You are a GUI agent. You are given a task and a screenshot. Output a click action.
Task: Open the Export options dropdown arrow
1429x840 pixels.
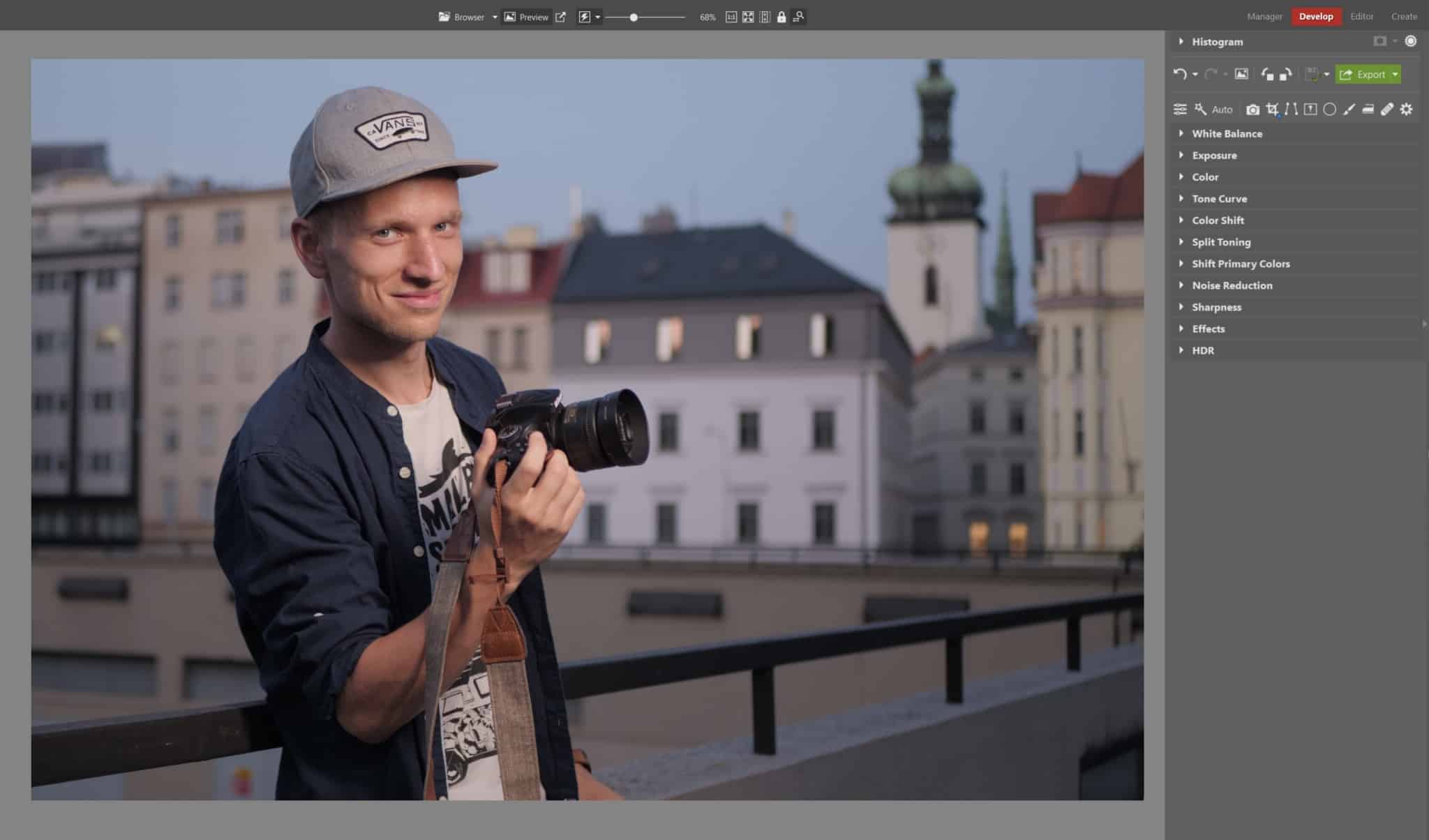click(1395, 75)
